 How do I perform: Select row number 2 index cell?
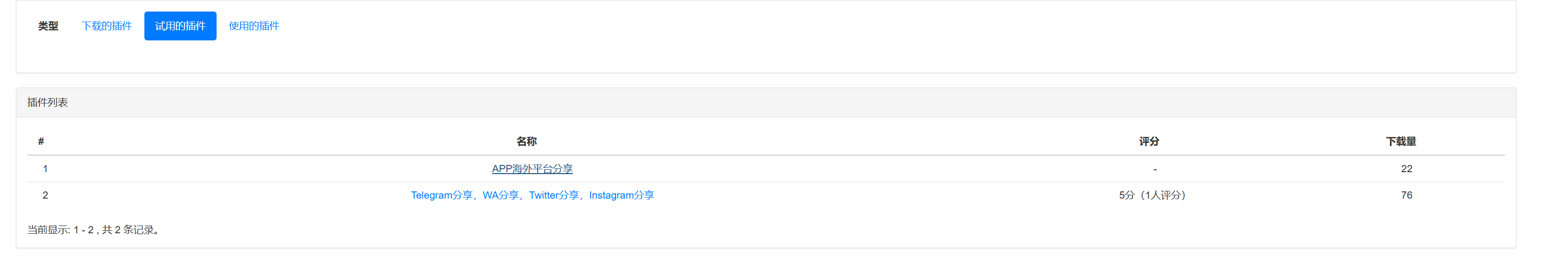pos(45,195)
